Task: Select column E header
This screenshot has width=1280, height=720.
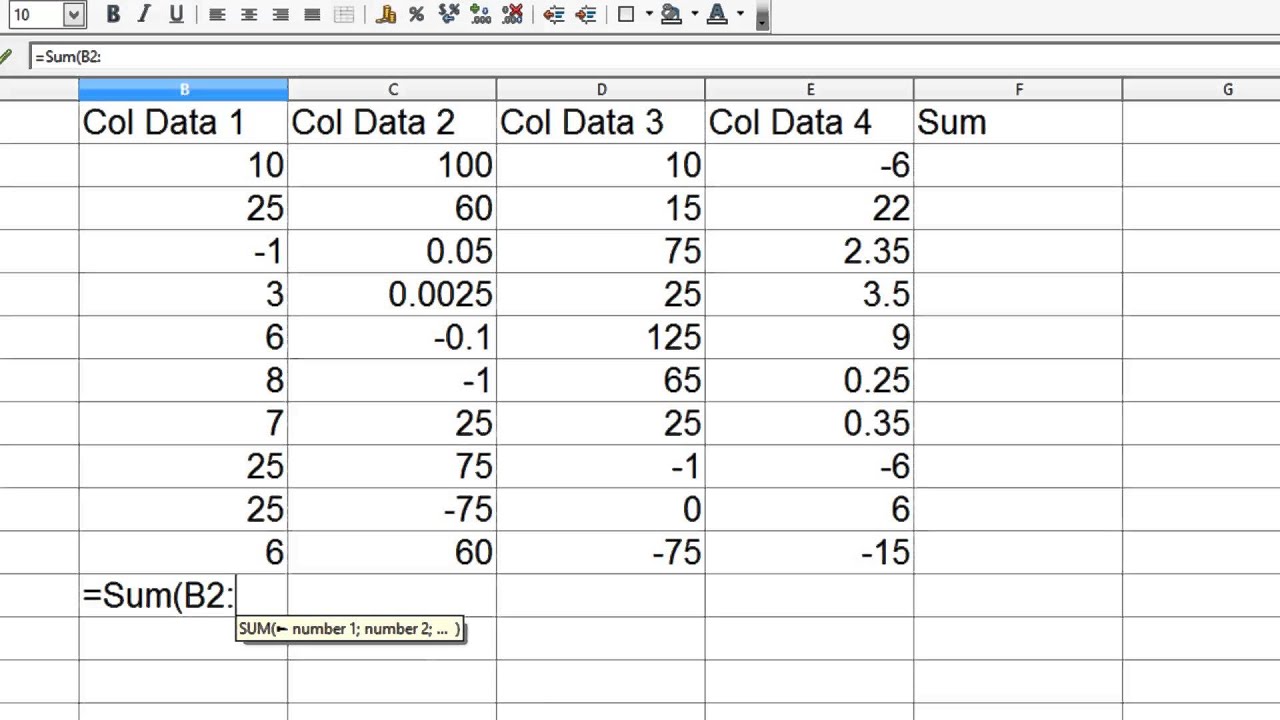Action: tap(810, 90)
